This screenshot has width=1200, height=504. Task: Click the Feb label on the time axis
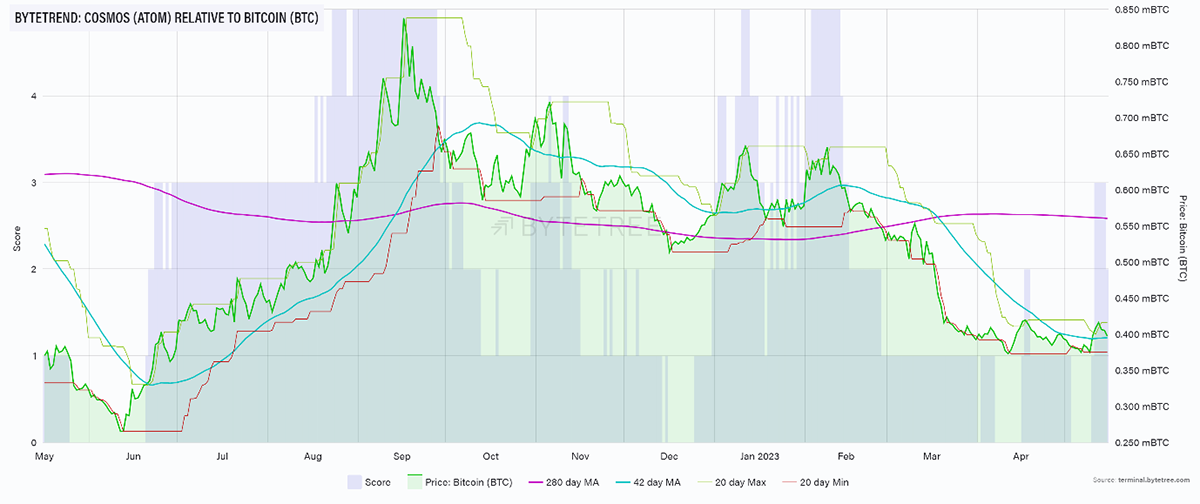pos(848,456)
